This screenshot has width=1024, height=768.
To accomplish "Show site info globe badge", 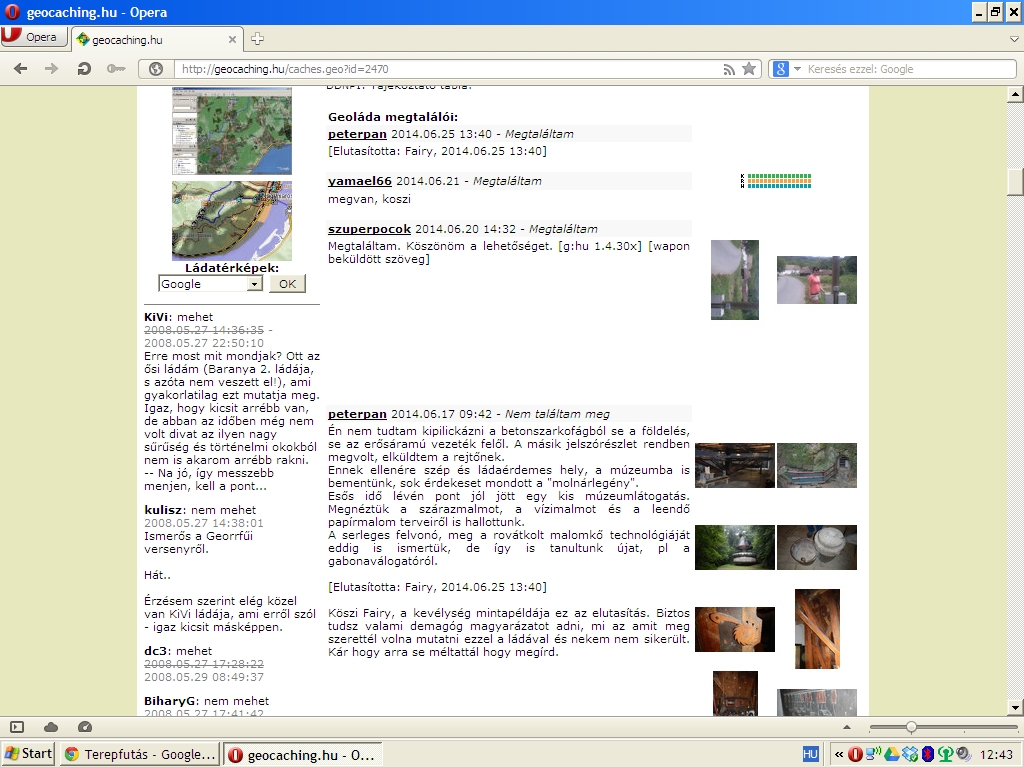I will point(156,69).
